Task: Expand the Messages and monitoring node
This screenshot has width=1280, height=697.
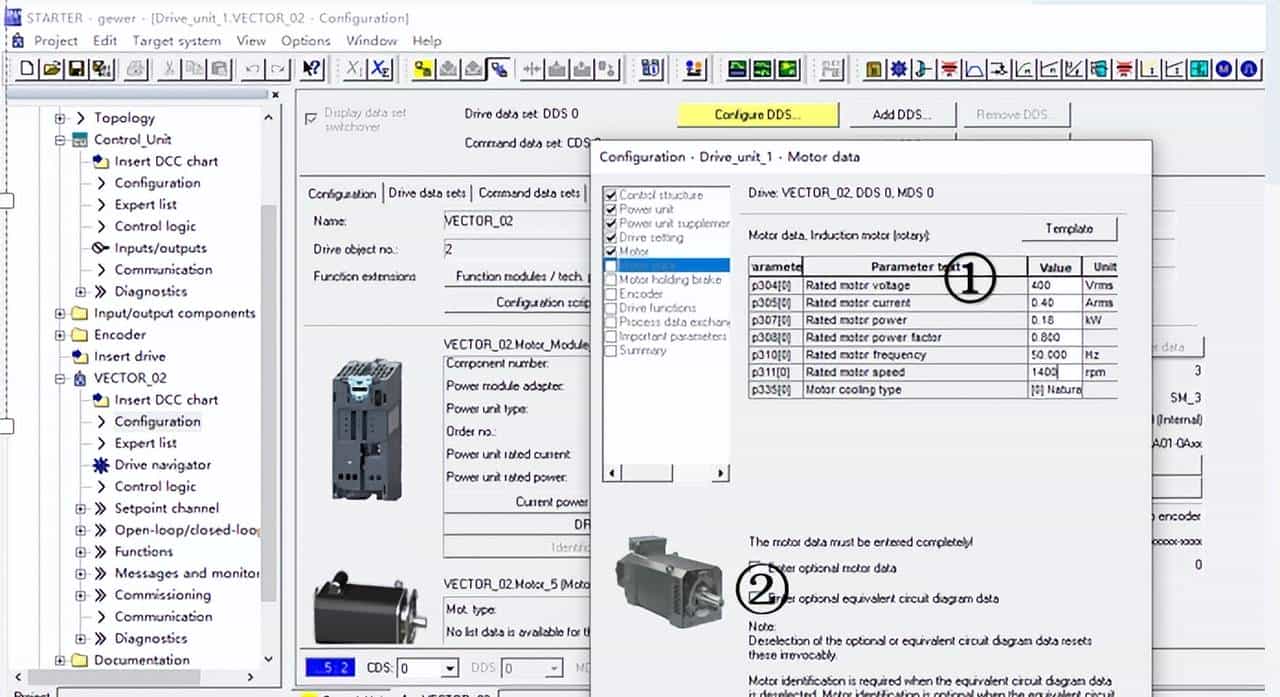Action: click(81, 573)
